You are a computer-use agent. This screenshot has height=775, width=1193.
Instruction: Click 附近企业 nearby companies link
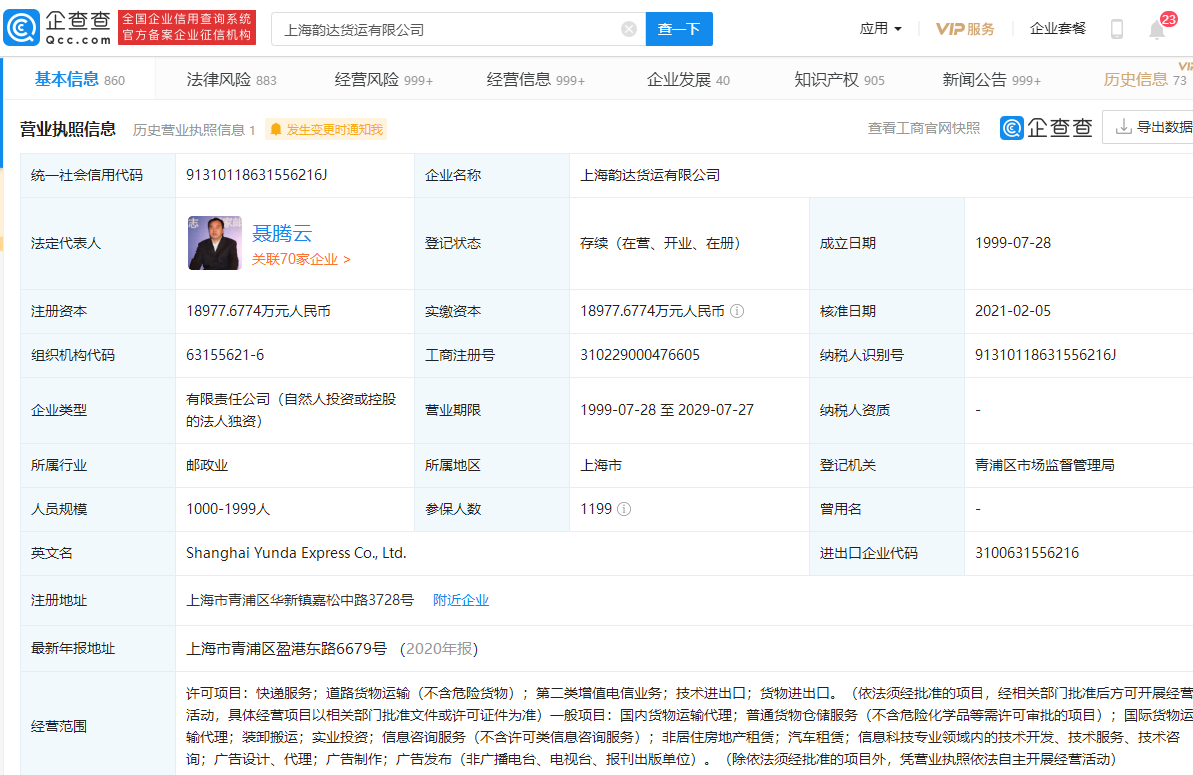point(460,600)
